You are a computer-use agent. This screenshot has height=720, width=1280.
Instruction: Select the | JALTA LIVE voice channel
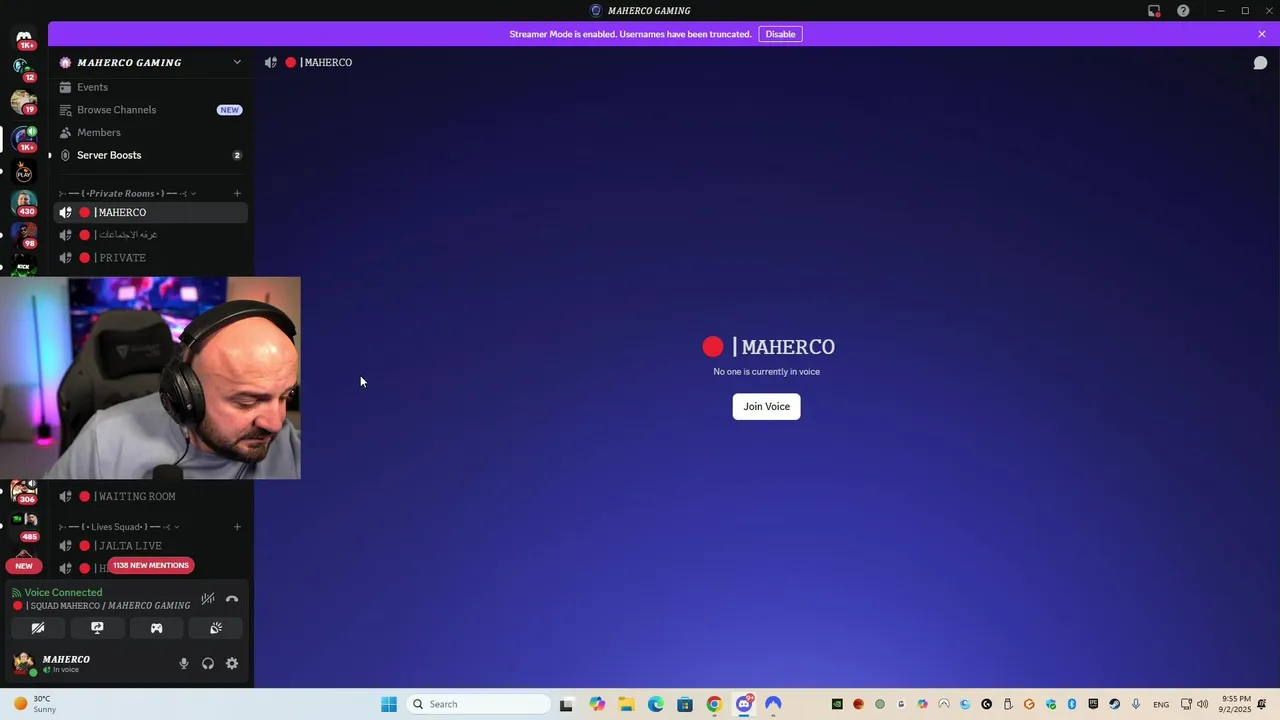[150, 546]
